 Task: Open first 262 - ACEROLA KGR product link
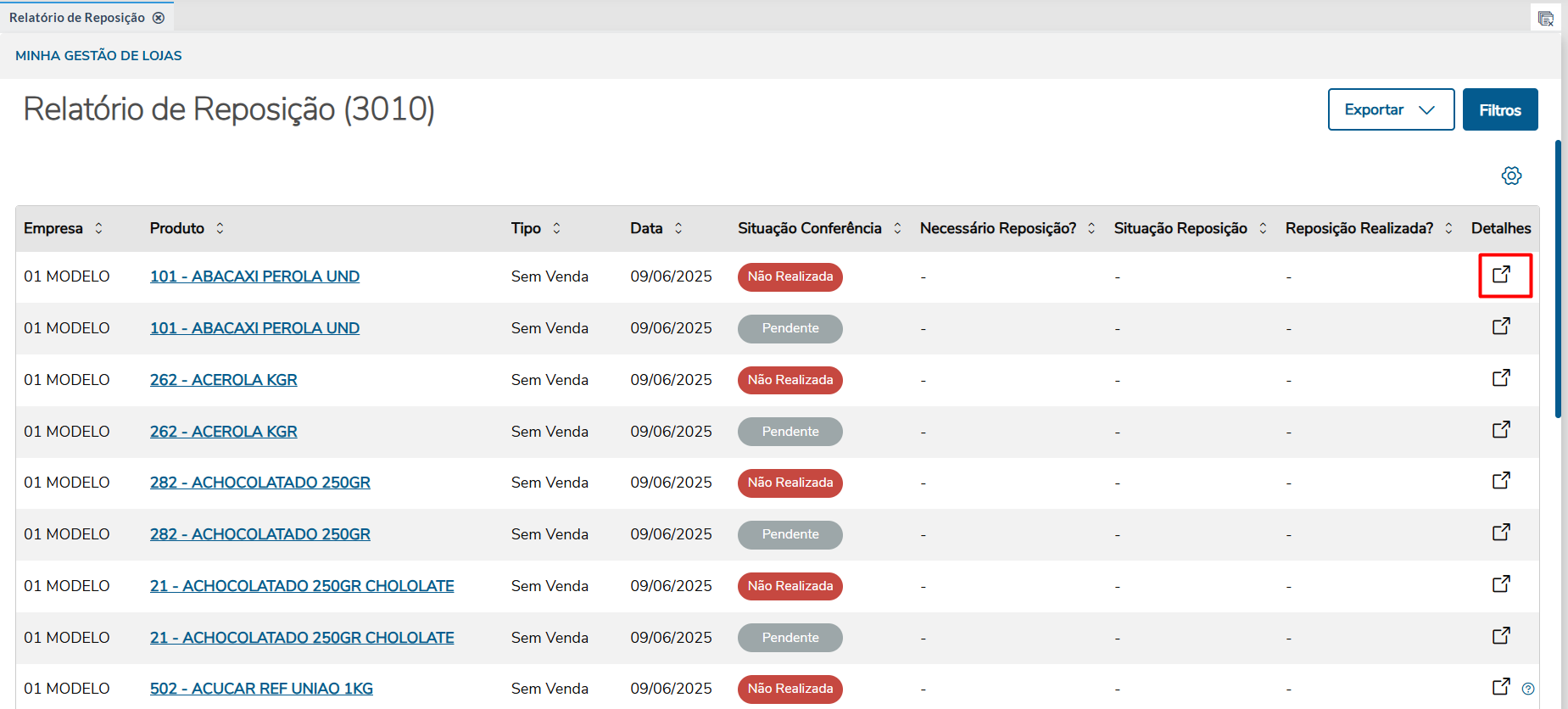223,380
